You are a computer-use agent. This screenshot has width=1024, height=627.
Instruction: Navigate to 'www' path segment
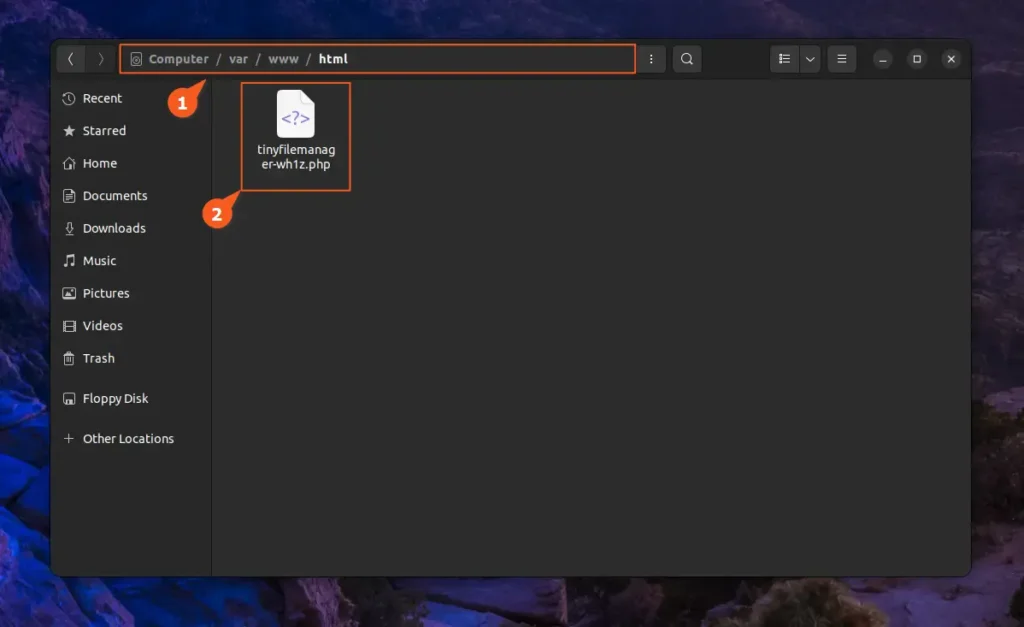[x=283, y=59]
